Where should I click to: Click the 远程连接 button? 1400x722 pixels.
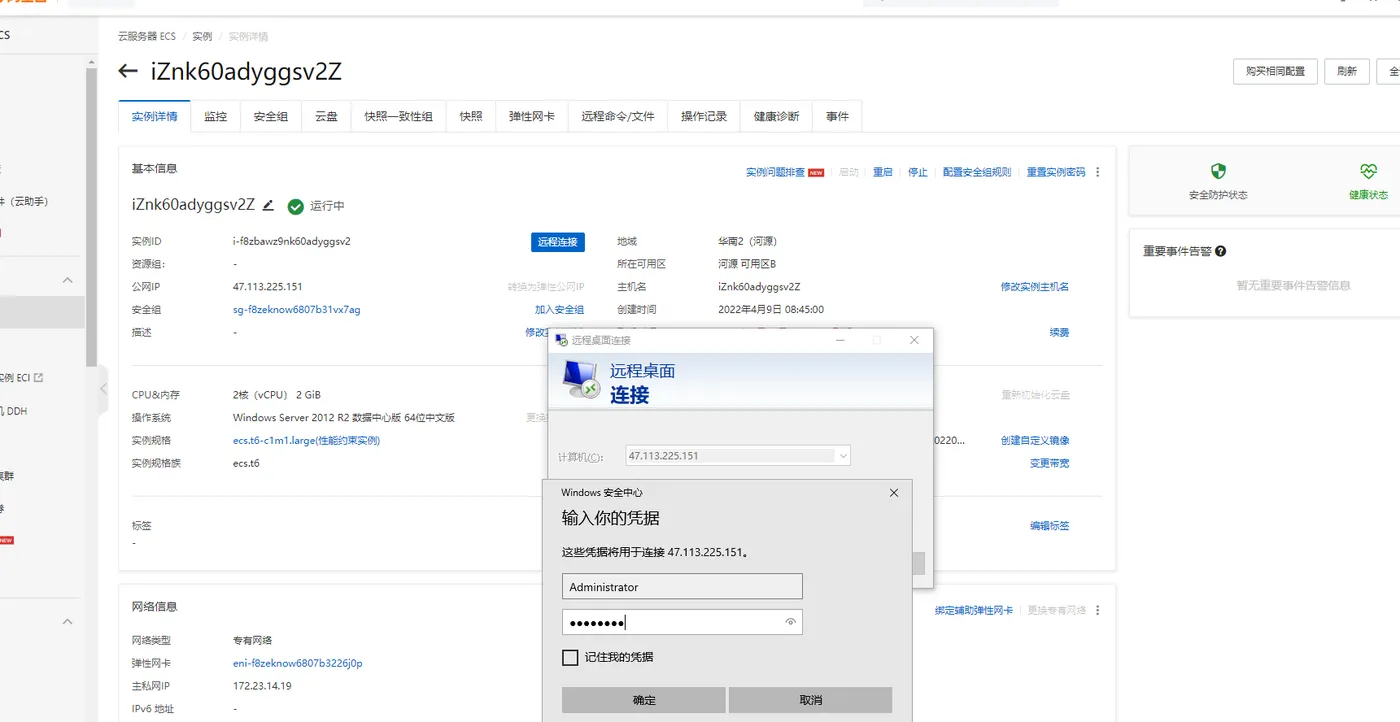coord(558,242)
